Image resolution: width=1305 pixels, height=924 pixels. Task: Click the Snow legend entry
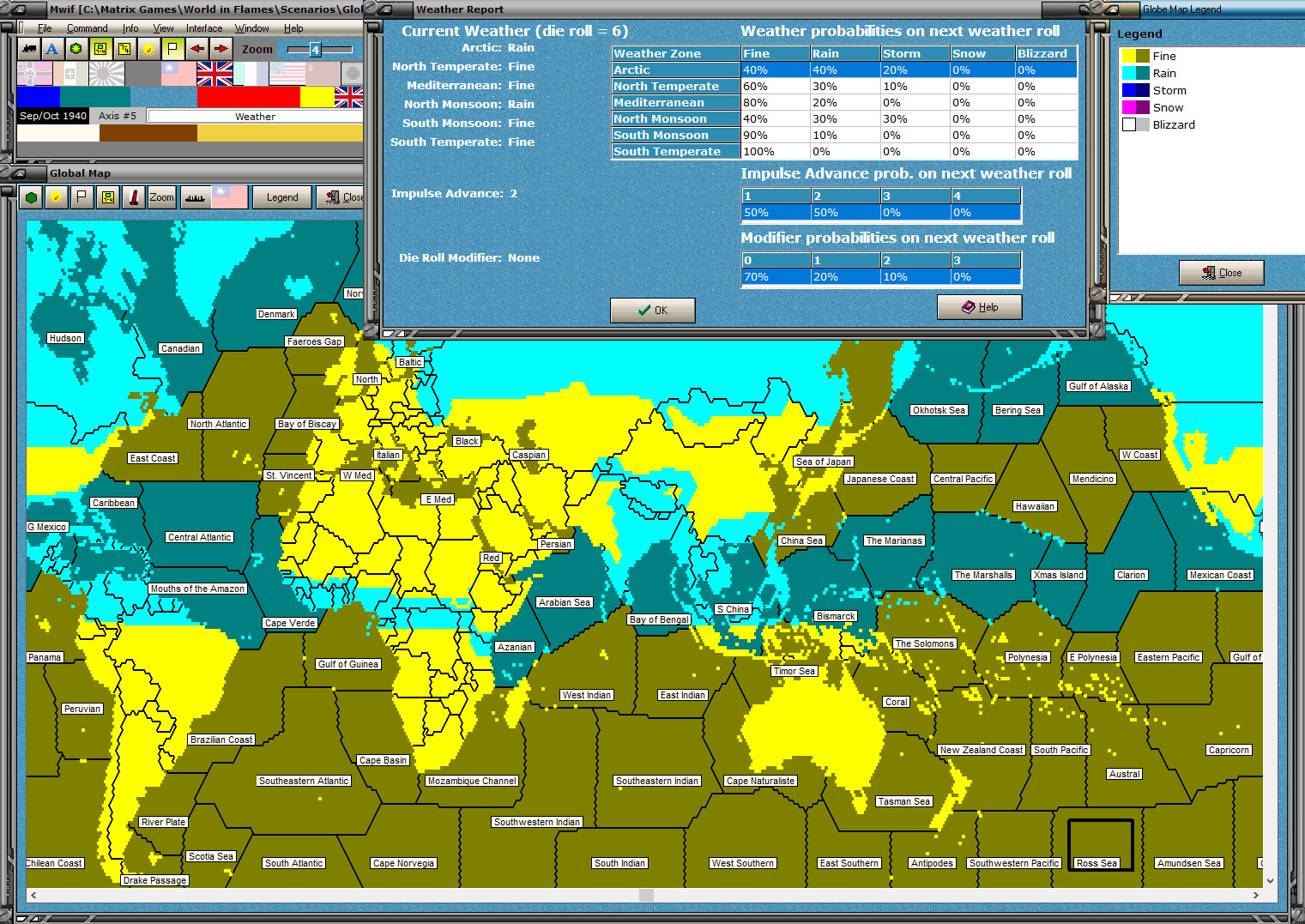[x=1168, y=107]
